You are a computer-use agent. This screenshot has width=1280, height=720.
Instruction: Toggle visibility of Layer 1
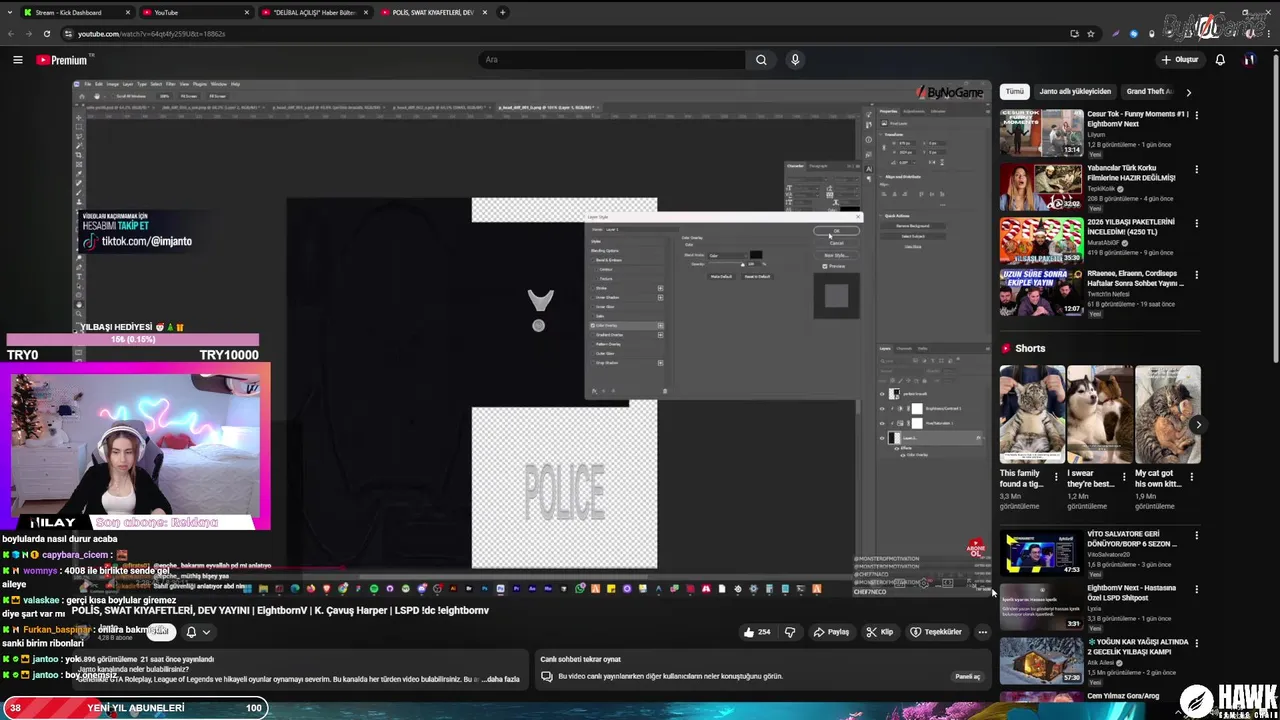[882, 438]
